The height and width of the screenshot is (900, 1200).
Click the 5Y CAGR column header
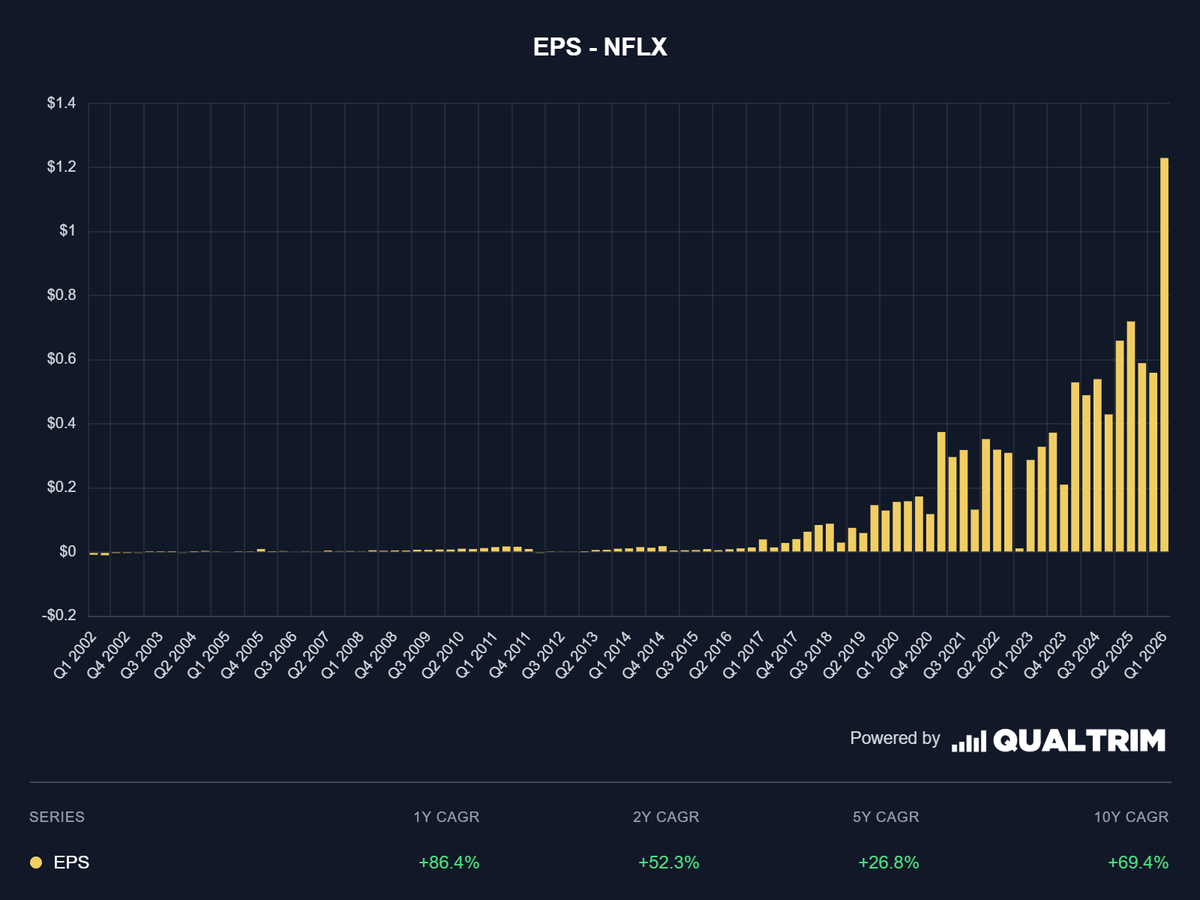[x=886, y=817]
